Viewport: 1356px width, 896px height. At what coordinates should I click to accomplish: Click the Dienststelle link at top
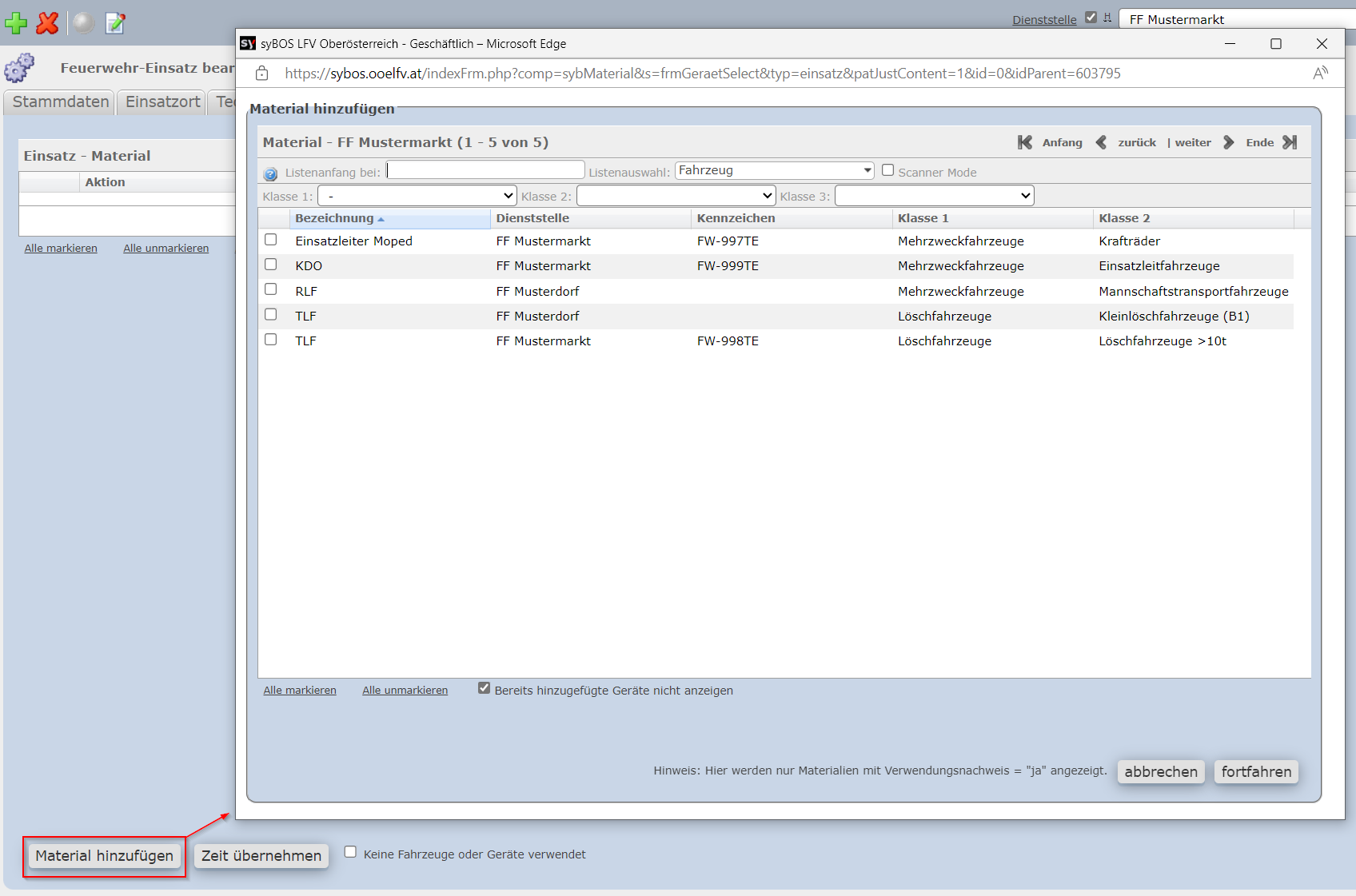point(1044,20)
